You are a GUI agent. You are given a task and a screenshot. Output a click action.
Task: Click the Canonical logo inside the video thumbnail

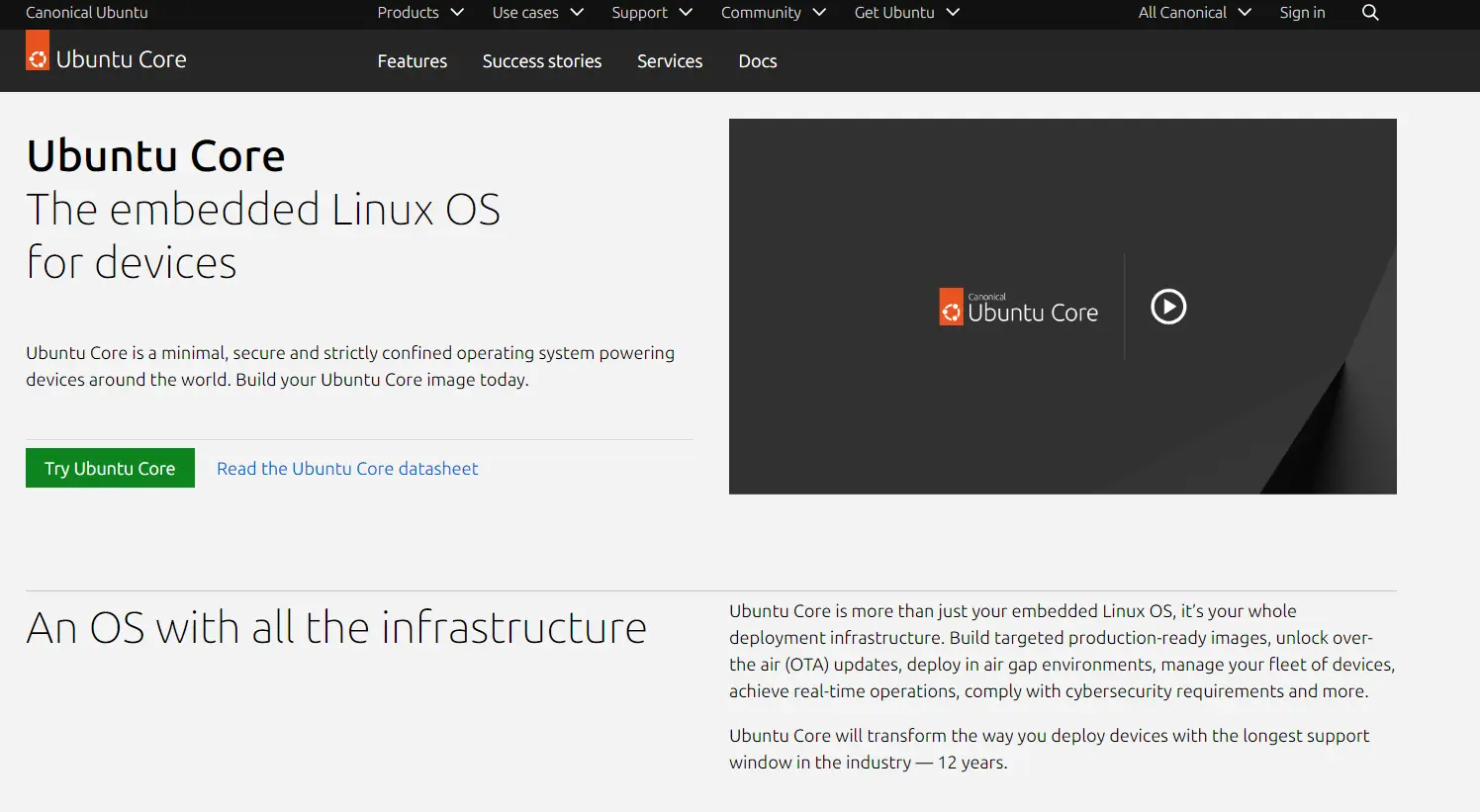[951, 307]
